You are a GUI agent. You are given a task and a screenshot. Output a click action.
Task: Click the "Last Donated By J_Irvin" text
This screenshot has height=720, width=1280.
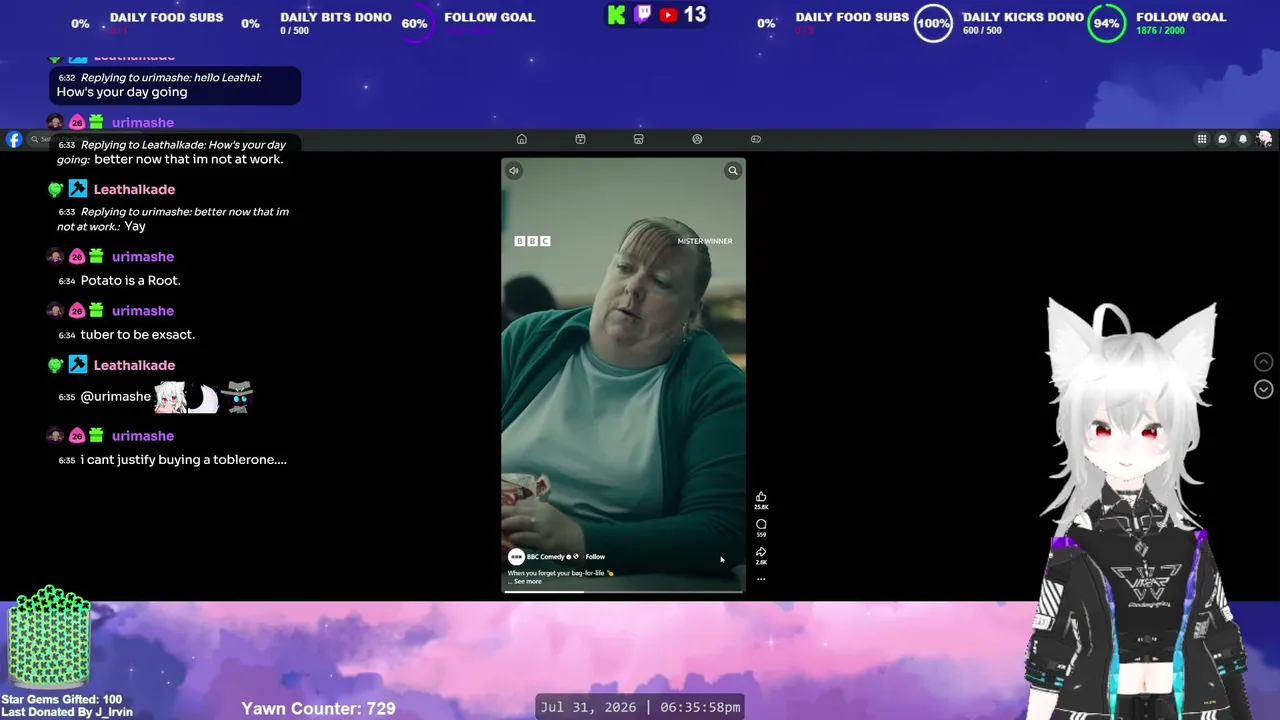[67, 712]
